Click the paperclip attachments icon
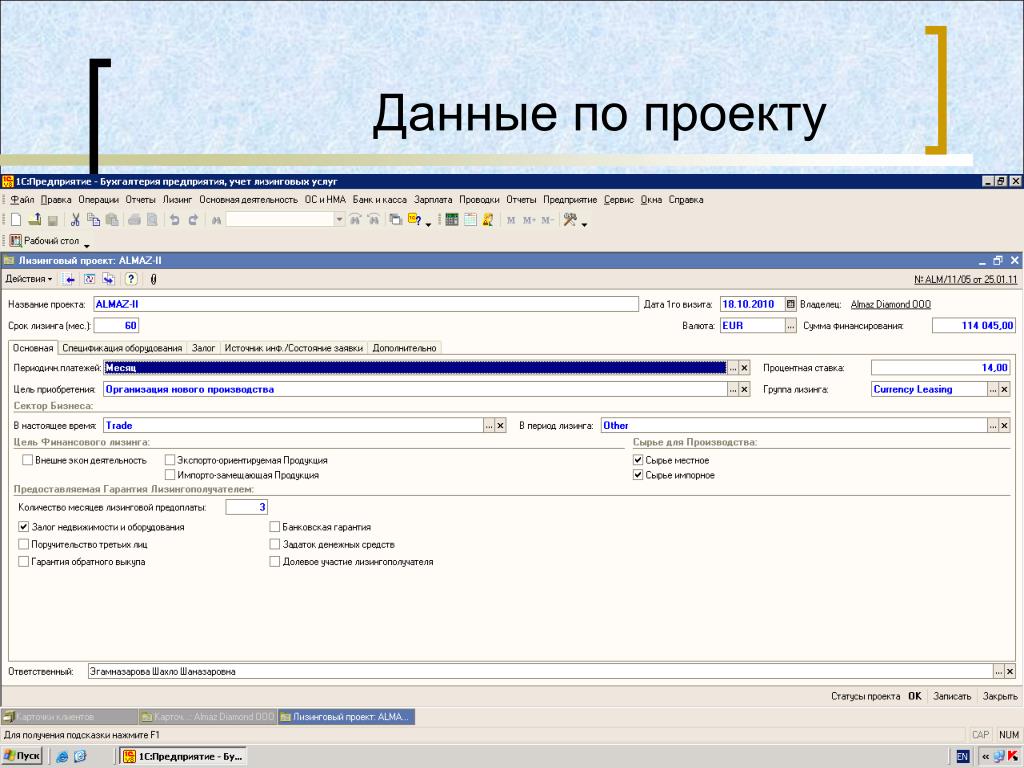This screenshot has height=768, width=1024. [x=153, y=280]
